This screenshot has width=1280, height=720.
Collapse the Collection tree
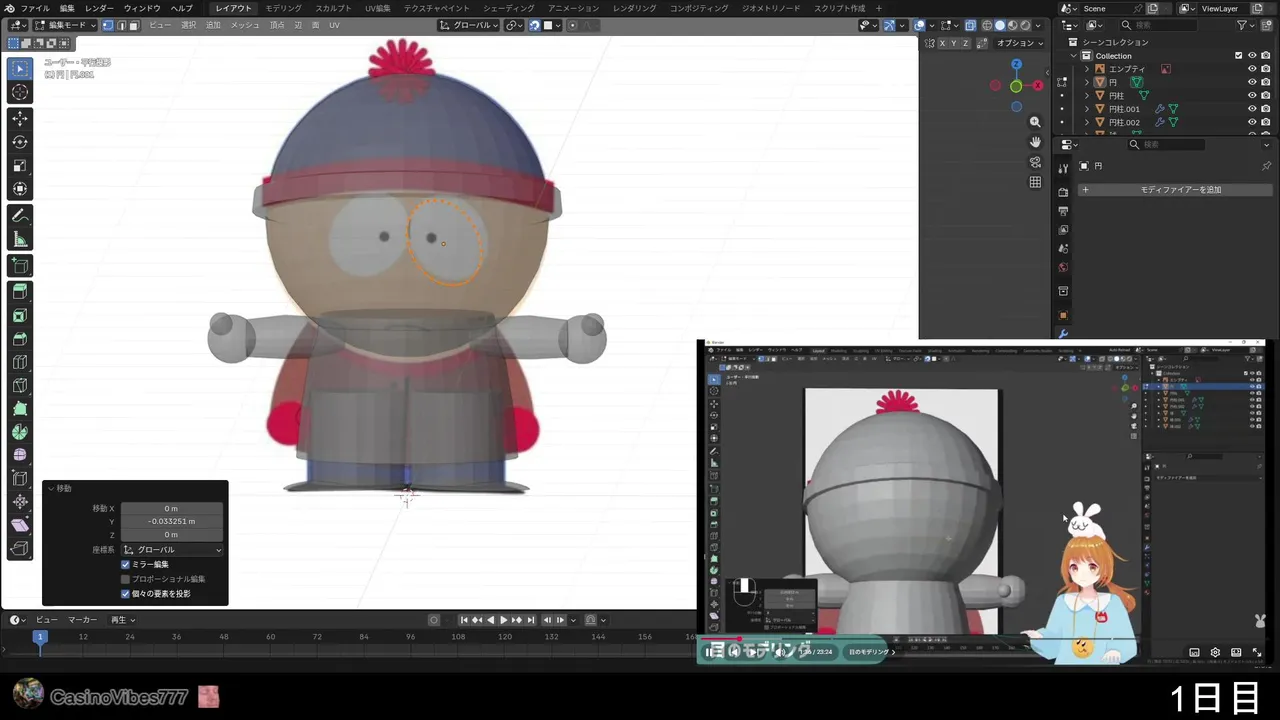[1074, 56]
